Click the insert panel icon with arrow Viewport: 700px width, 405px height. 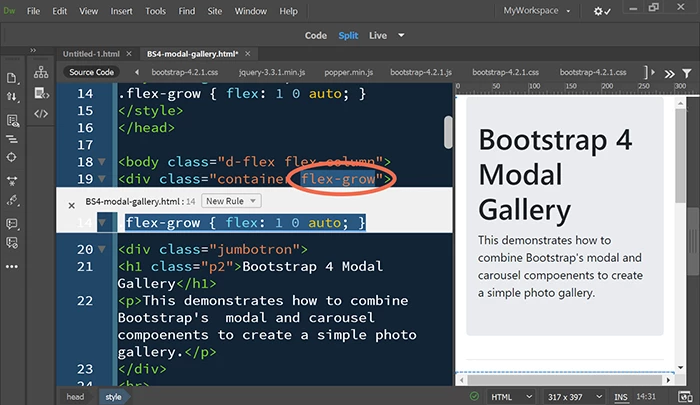pyautogui.click(x=41, y=93)
